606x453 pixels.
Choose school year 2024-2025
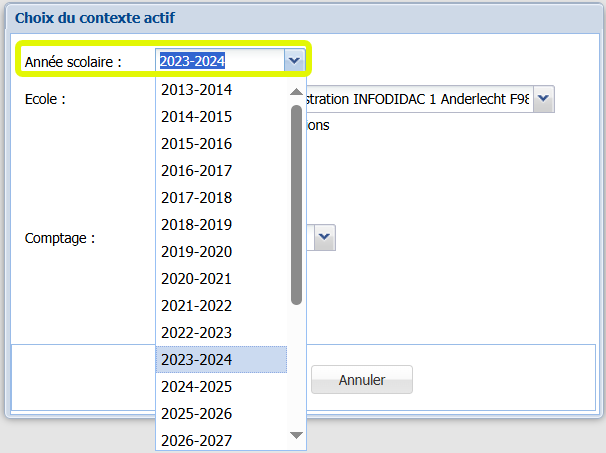point(197,386)
